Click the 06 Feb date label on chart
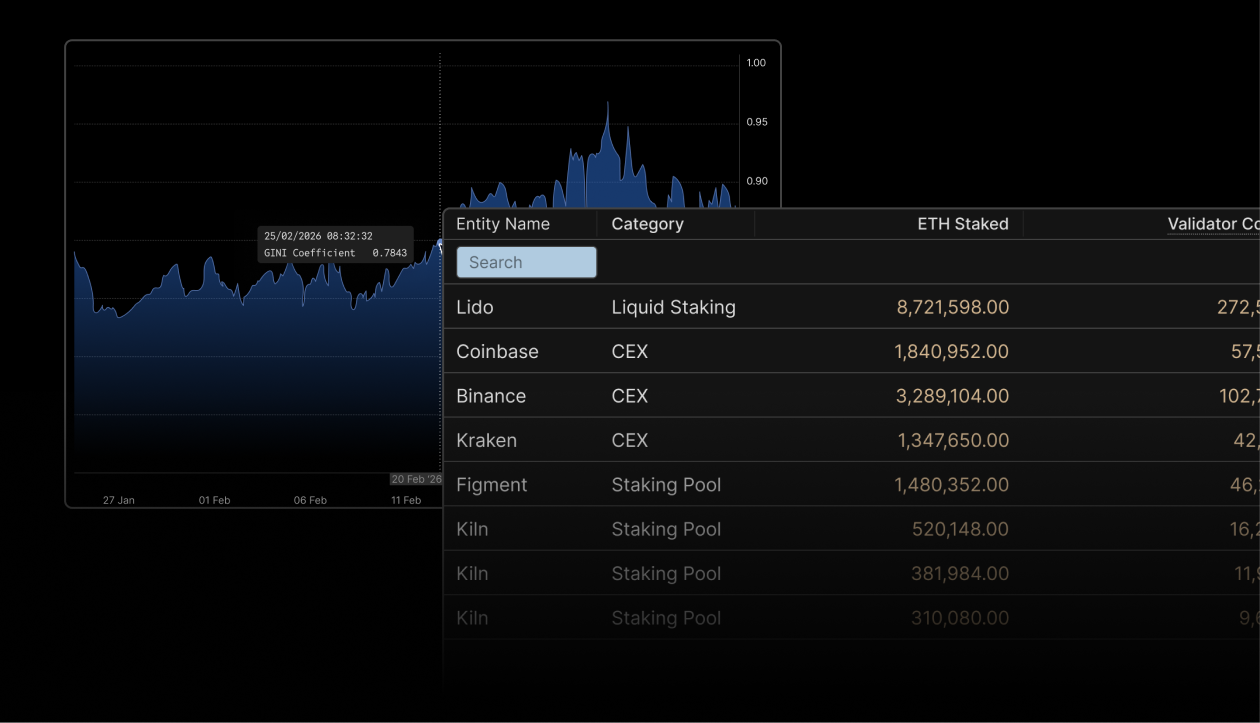 (310, 500)
